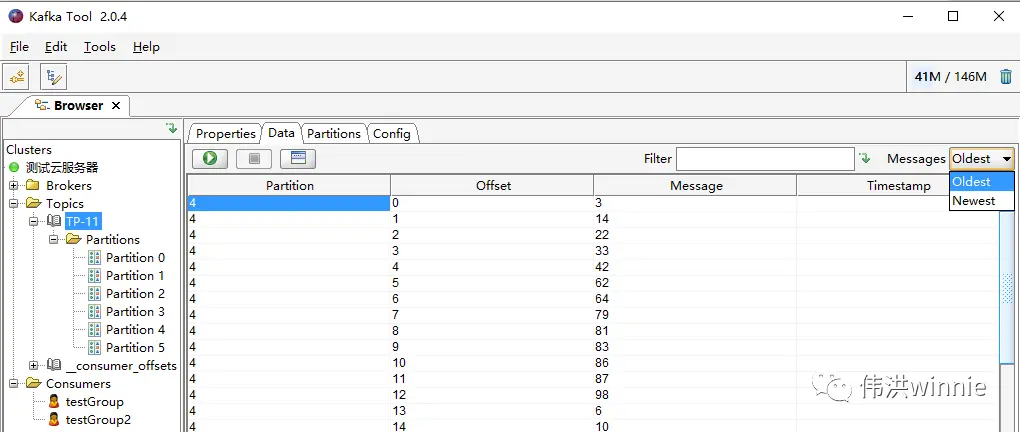Choose Newest from Messages dropdown list
Viewport: 1020px width, 432px height.
click(x=981, y=201)
